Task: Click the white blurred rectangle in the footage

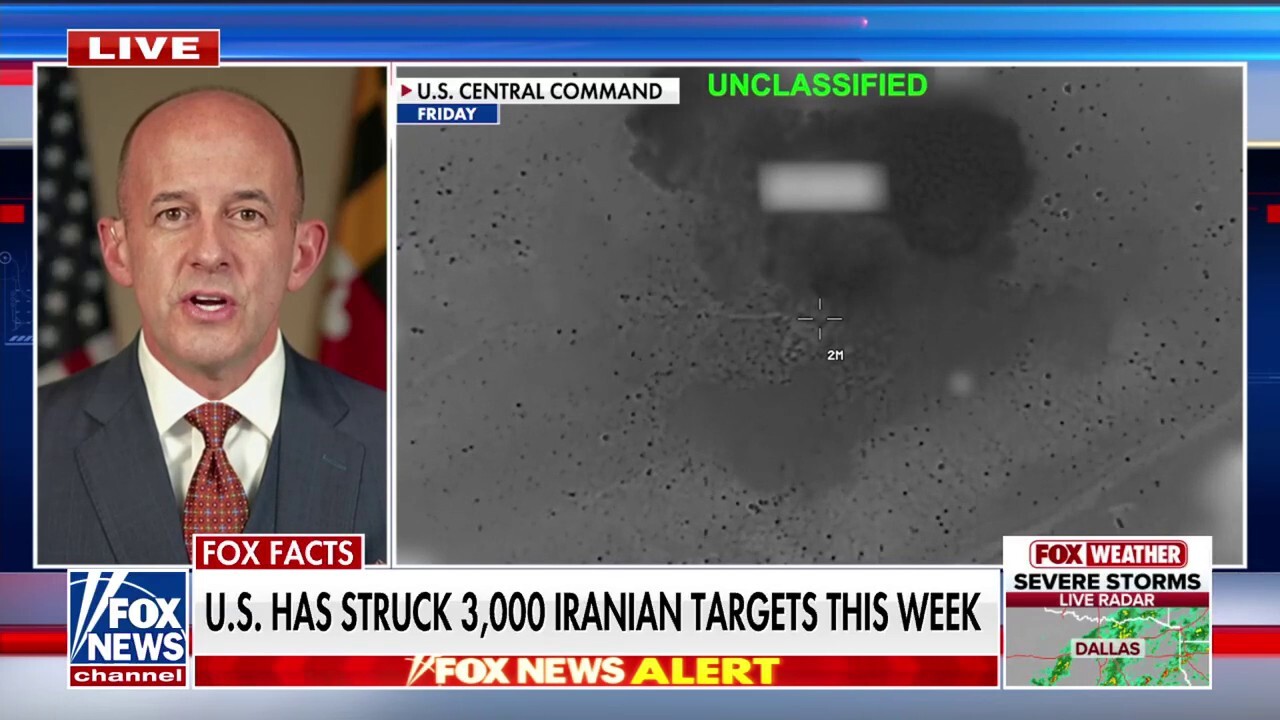Action: (823, 187)
